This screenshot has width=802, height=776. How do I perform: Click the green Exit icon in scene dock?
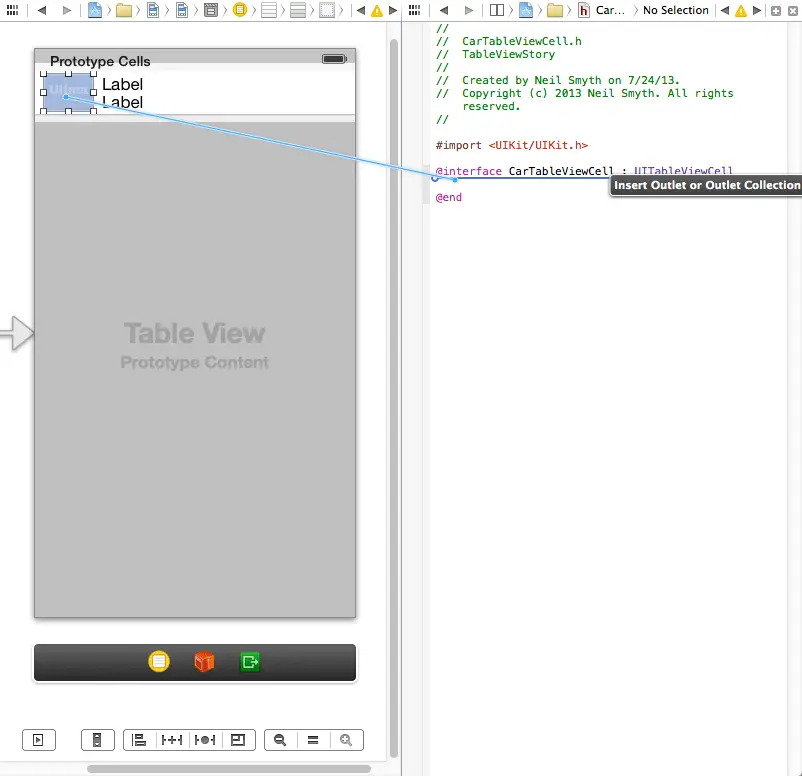pos(250,661)
